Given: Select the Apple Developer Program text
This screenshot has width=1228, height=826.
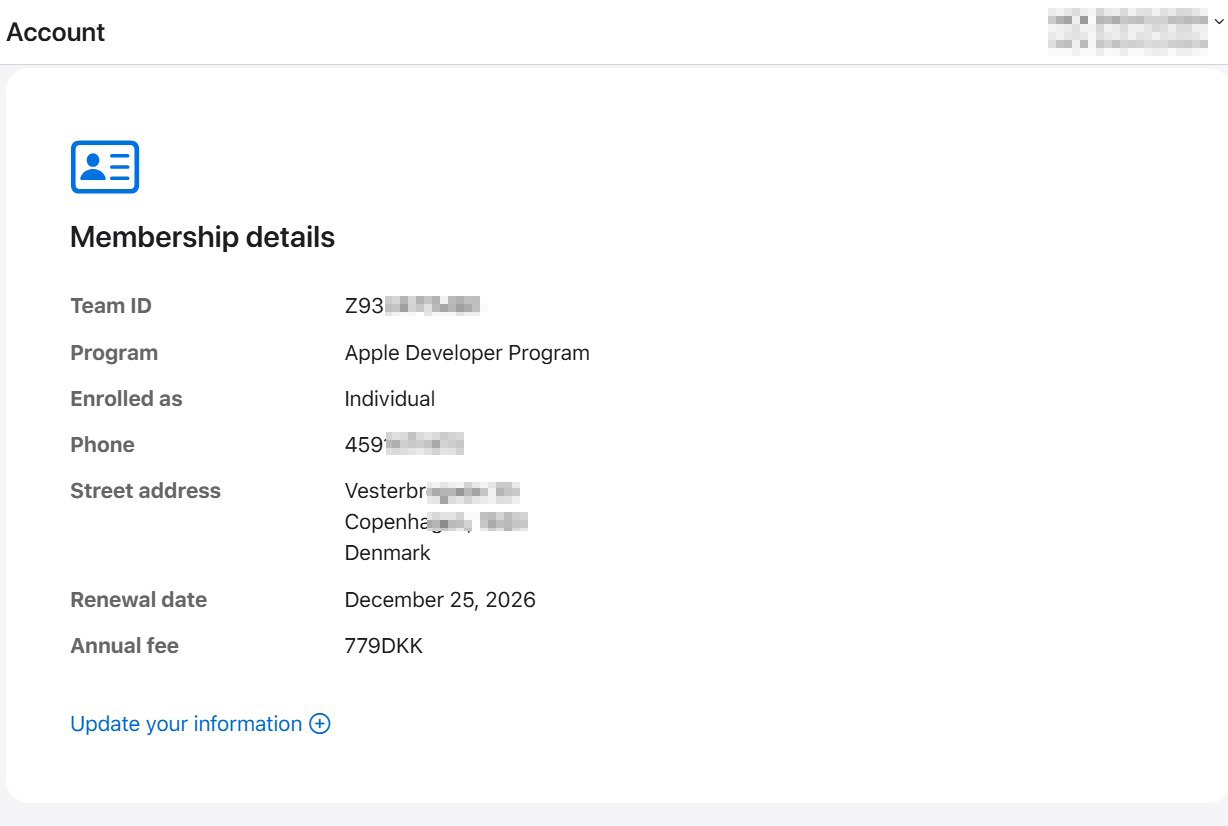Looking at the screenshot, I should click(x=467, y=353).
